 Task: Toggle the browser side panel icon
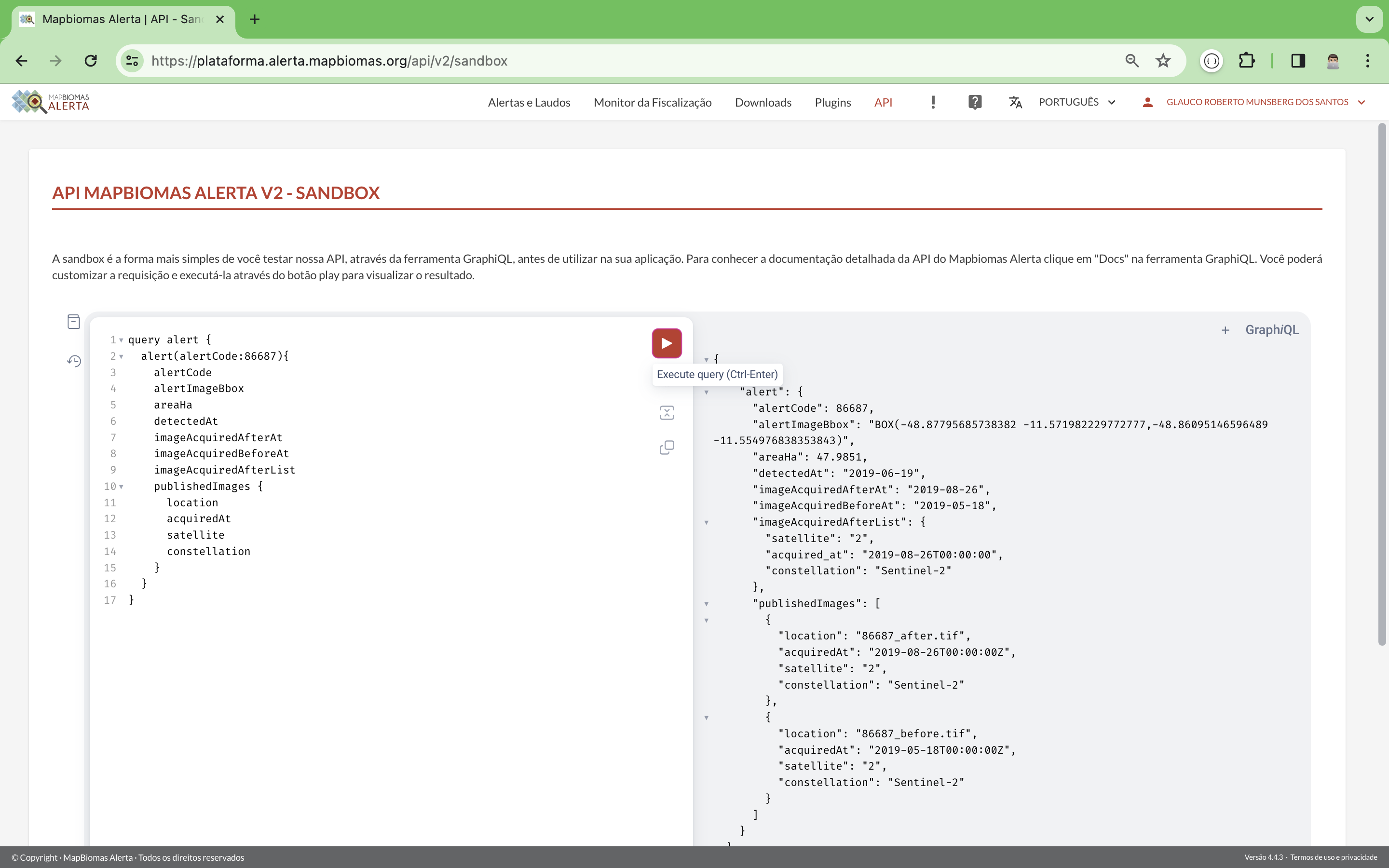tap(1298, 61)
